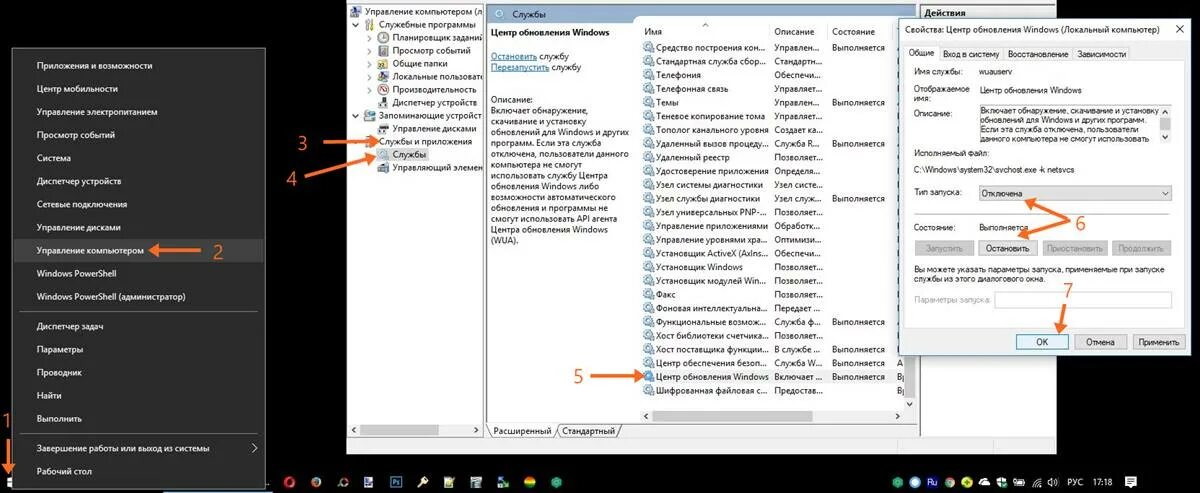The width and height of the screenshot is (1200, 493).
Task: Confirm the dialog with OK
Action: [1041, 341]
